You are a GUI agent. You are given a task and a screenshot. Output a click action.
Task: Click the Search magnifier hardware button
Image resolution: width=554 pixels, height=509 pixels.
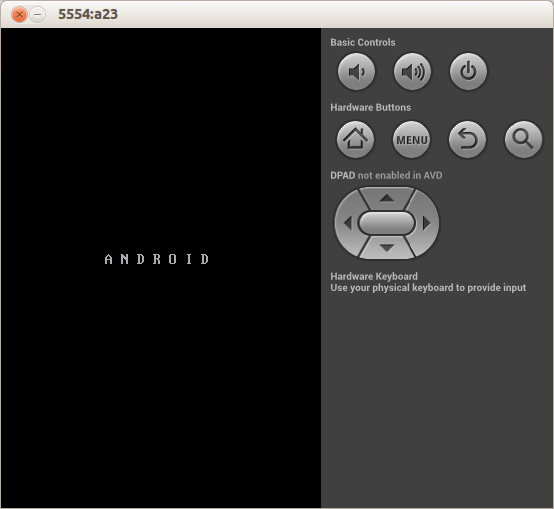pos(523,139)
